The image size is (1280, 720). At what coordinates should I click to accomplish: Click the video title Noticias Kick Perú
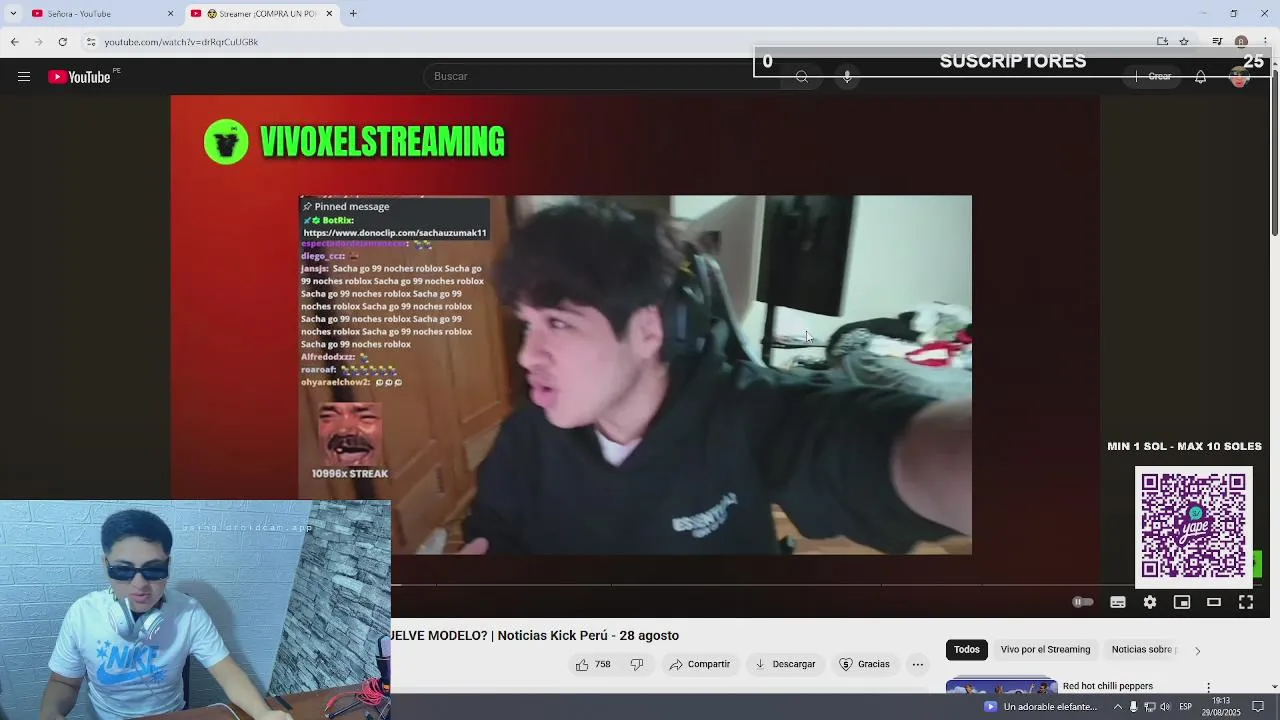[534, 635]
